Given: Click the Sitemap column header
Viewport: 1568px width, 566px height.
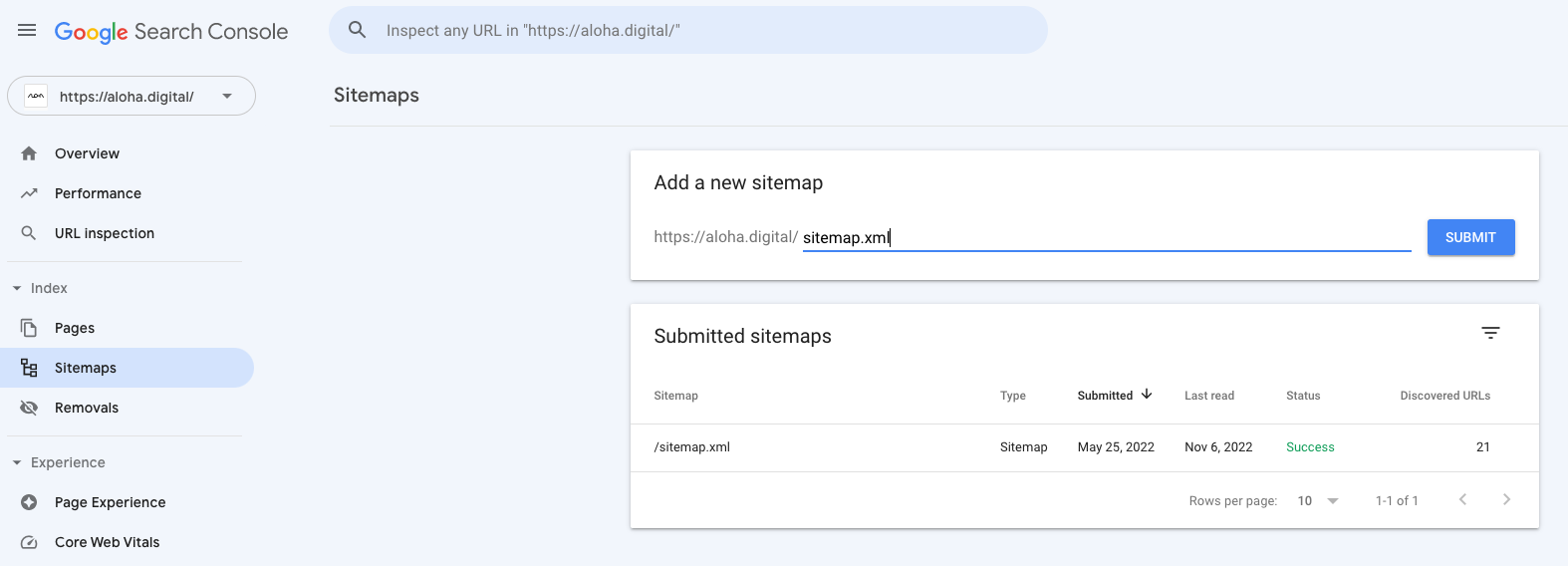Looking at the screenshot, I should coord(675,396).
